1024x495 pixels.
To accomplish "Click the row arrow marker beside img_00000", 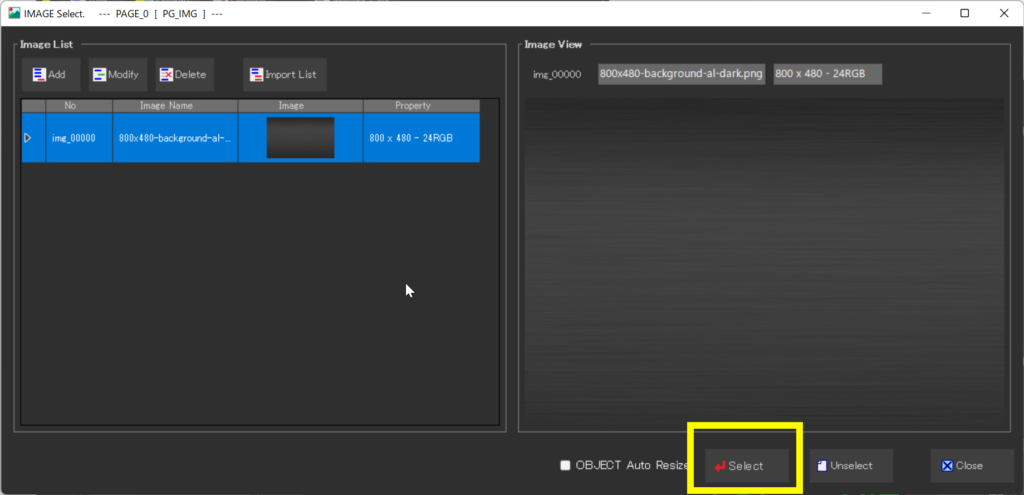I will [28, 138].
